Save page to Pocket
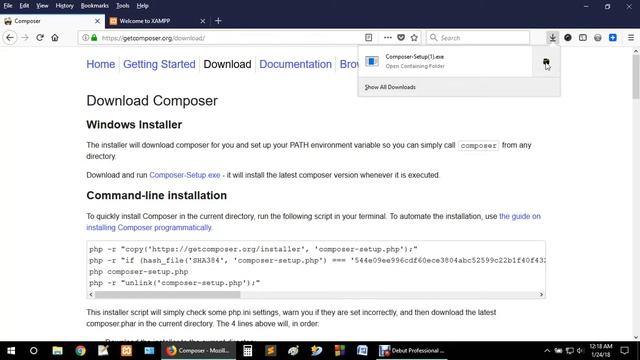 (401, 38)
